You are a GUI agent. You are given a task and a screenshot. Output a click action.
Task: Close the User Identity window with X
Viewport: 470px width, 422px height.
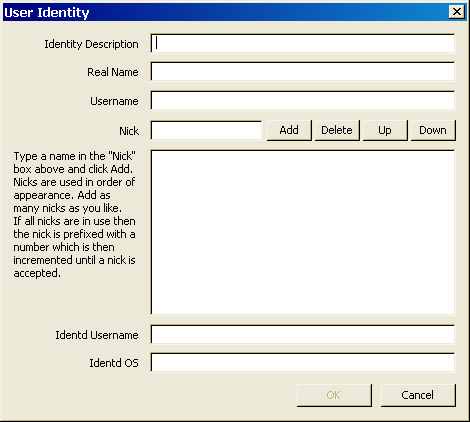click(457, 12)
